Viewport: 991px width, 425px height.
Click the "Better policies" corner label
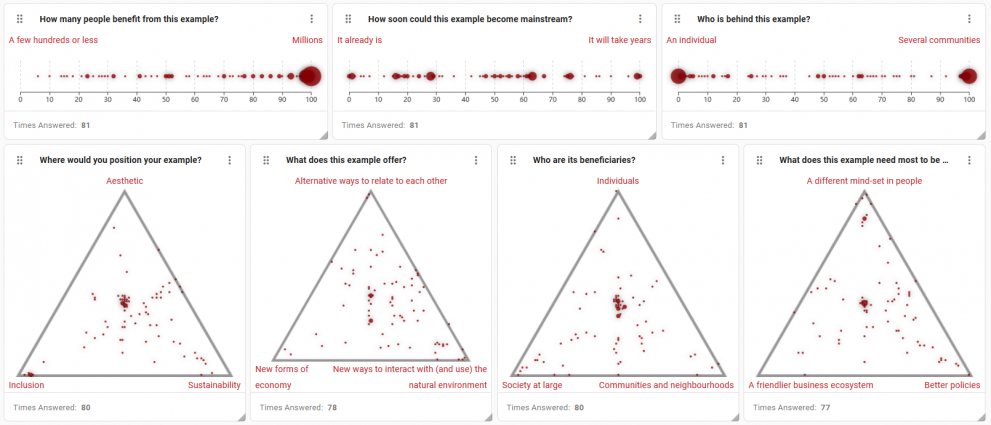point(951,385)
